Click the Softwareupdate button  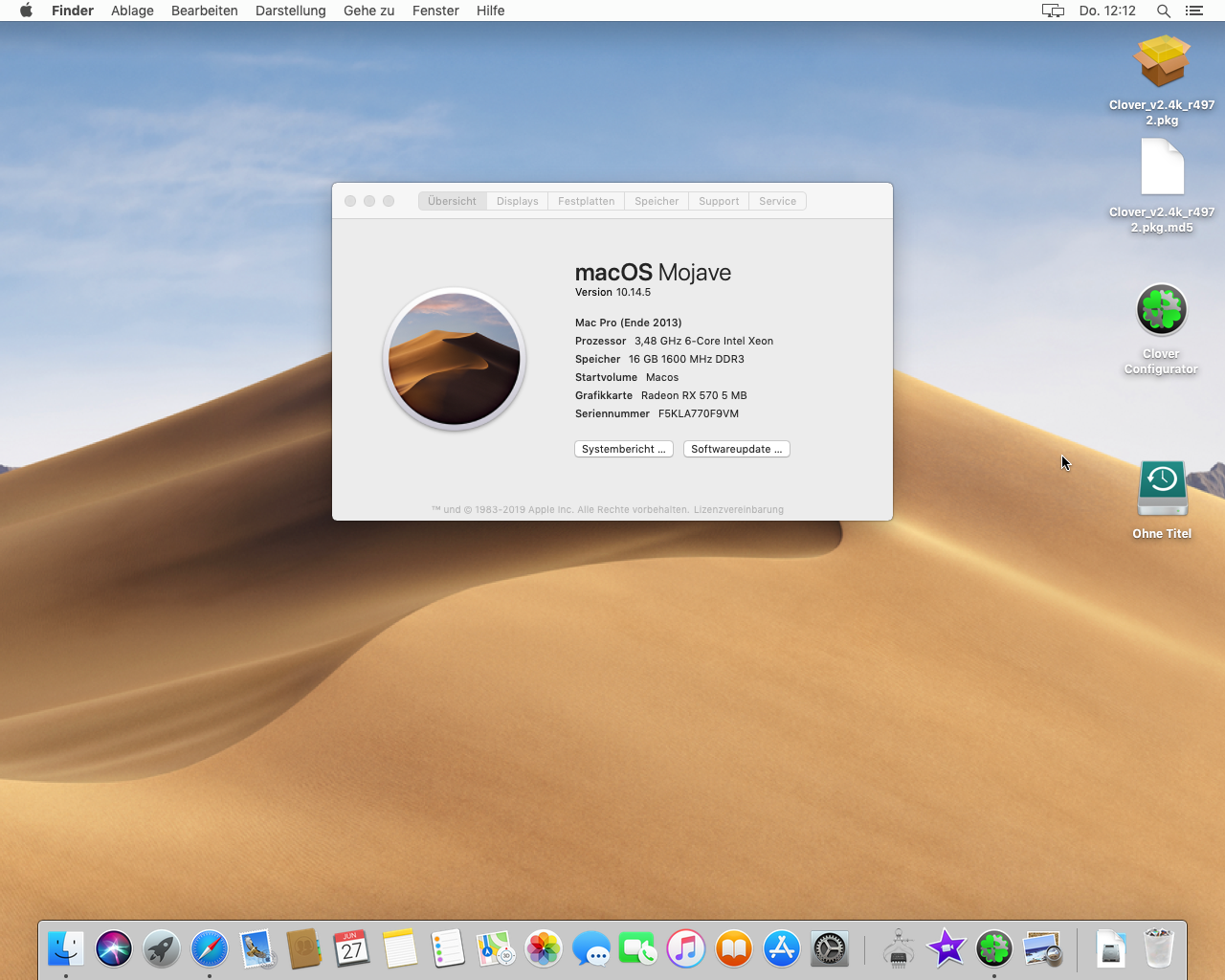tap(736, 449)
